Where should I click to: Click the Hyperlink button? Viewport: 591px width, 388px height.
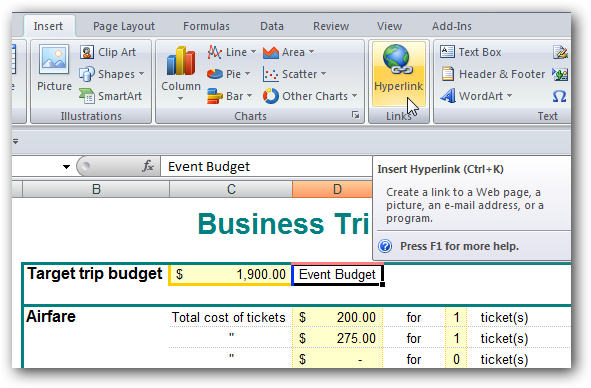tap(398, 74)
